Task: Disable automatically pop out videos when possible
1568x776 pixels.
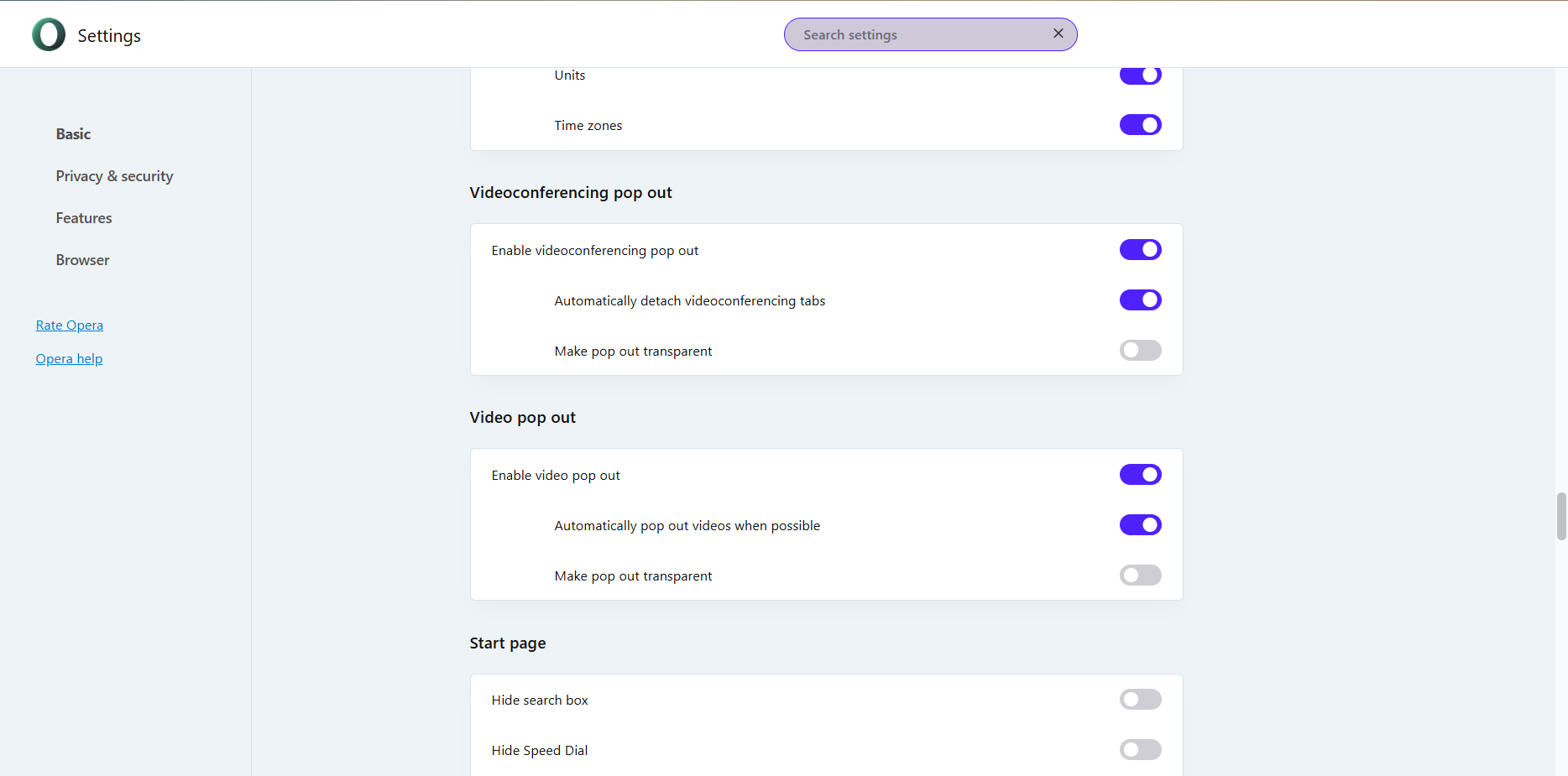Action: click(x=1140, y=525)
